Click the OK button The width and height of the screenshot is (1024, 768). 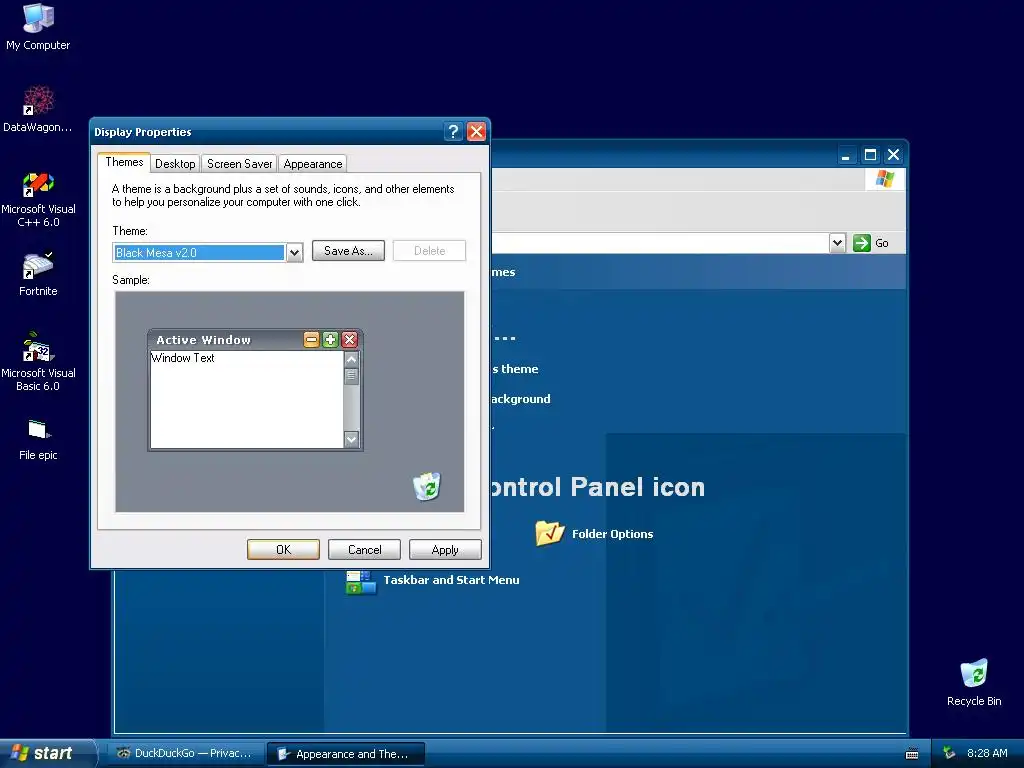pyautogui.click(x=283, y=550)
